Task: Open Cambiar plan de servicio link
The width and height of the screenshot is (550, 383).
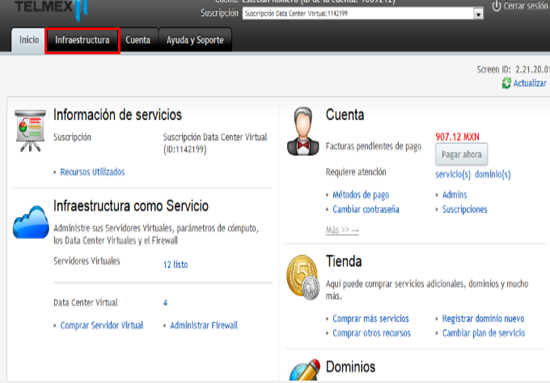Action: 483,333
